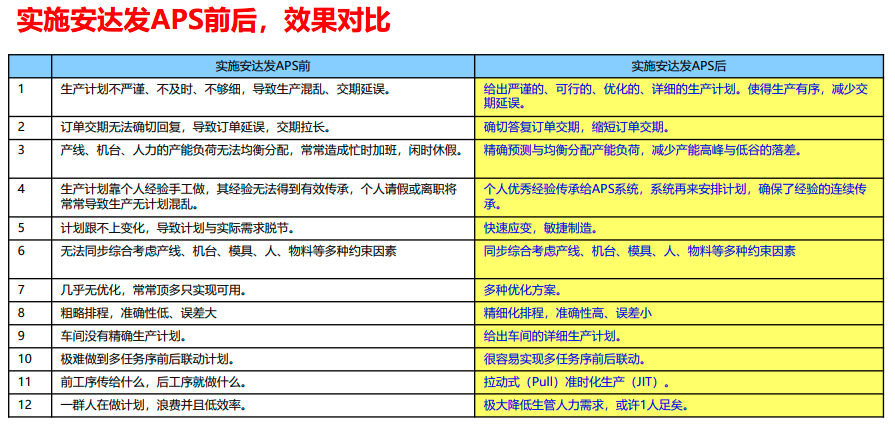Select text 个人优秀经验传承给APS系统
The image size is (895, 432).
tap(562, 189)
